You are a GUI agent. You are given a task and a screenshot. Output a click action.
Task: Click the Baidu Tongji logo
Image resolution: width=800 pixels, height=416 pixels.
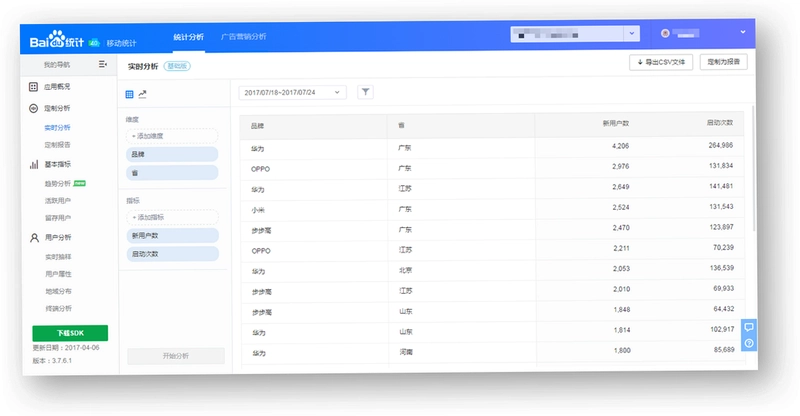[x=56, y=41]
